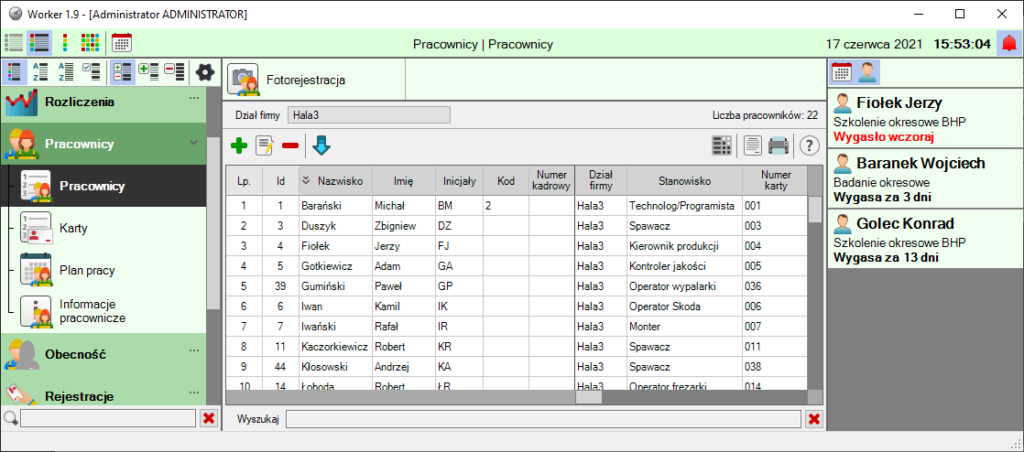This screenshot has width=1024, height=452.
Task: Focus the Wyszukaj search field
Action: pyautogui.click(x=543, y=419)
